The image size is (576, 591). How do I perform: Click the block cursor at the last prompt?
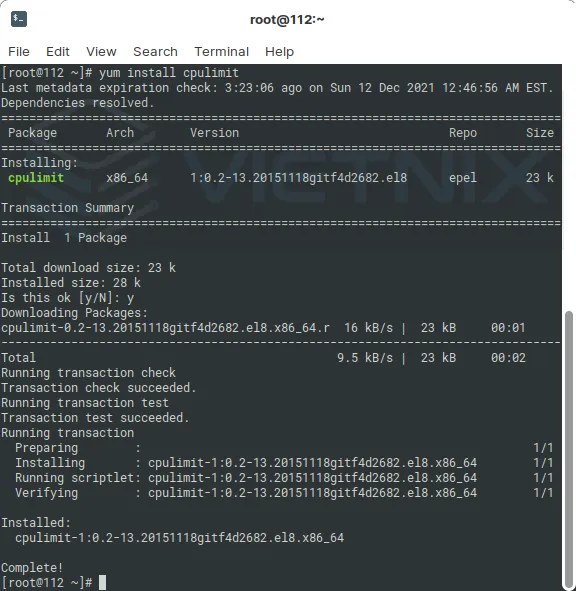point(102,583)
